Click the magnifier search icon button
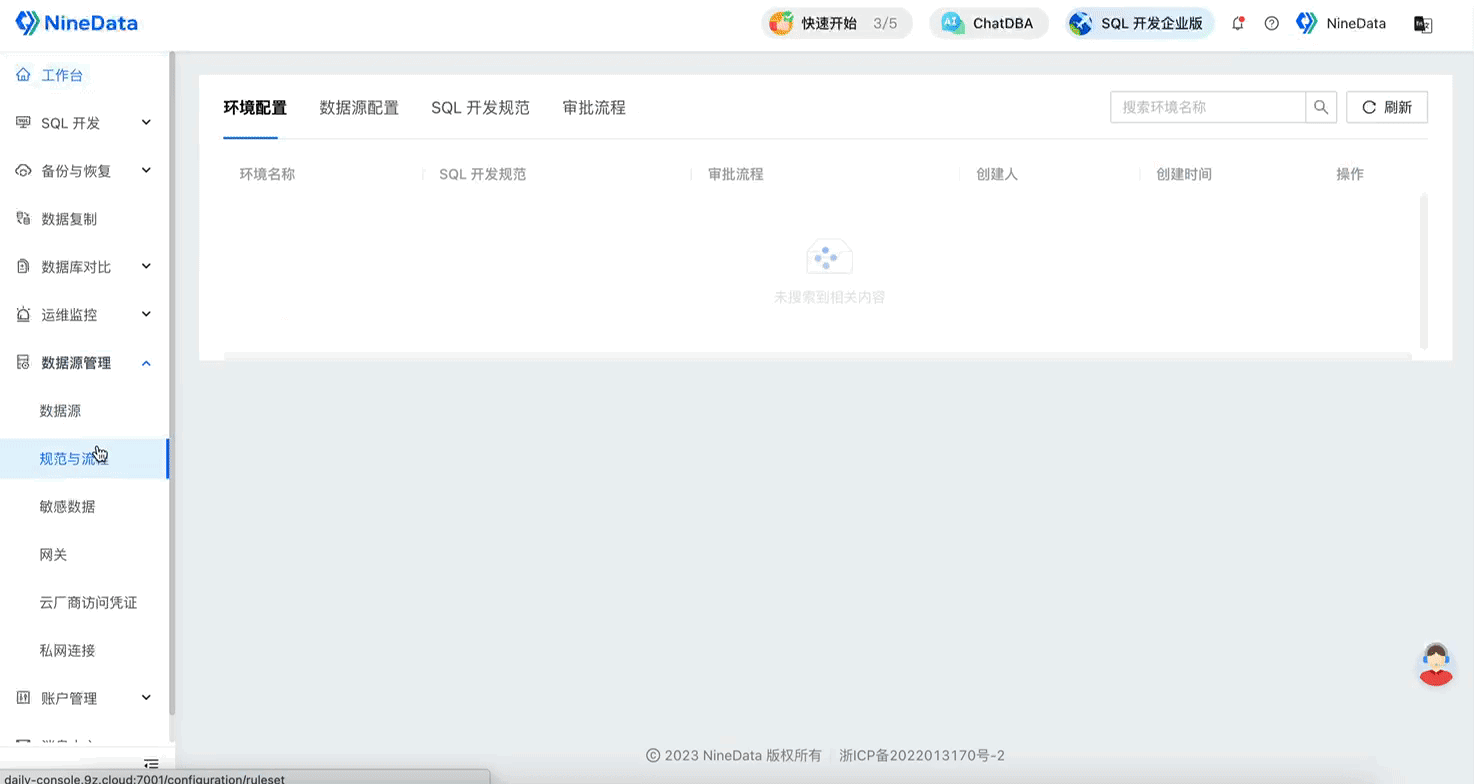 pyautogui.click(x=1321, y=107)
